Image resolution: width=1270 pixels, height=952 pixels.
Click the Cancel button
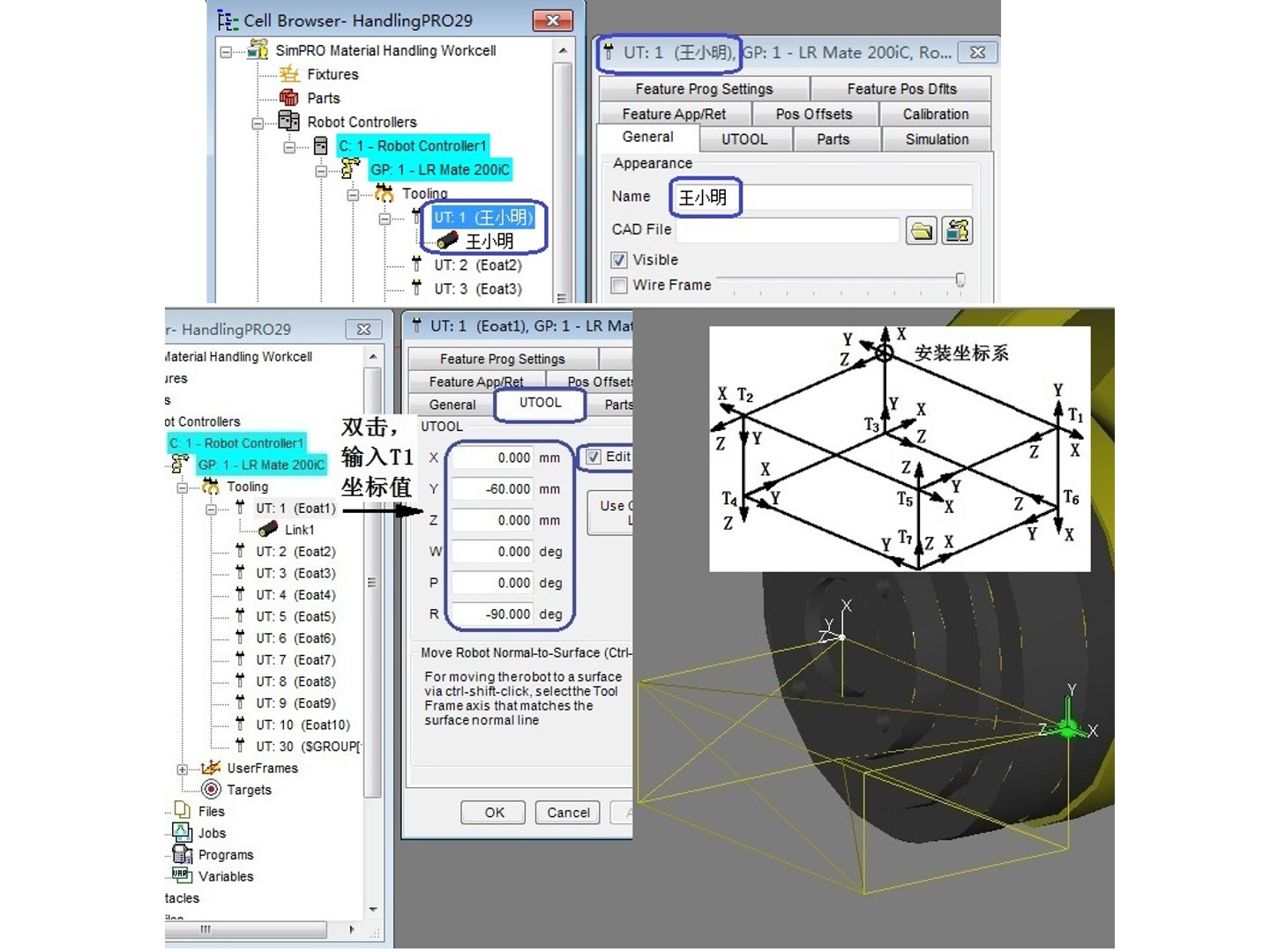[568, 813]
